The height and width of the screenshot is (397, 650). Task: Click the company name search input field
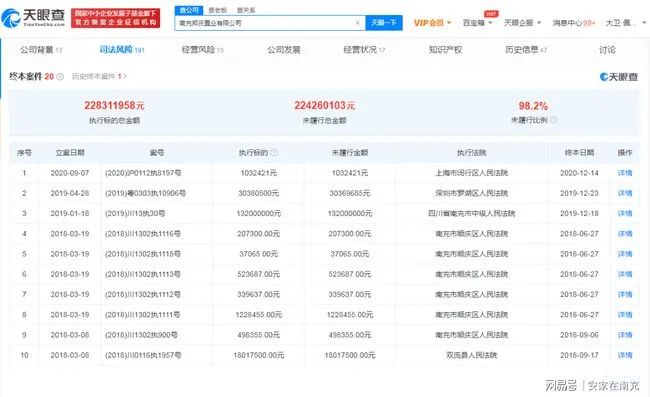click(265, 23)
